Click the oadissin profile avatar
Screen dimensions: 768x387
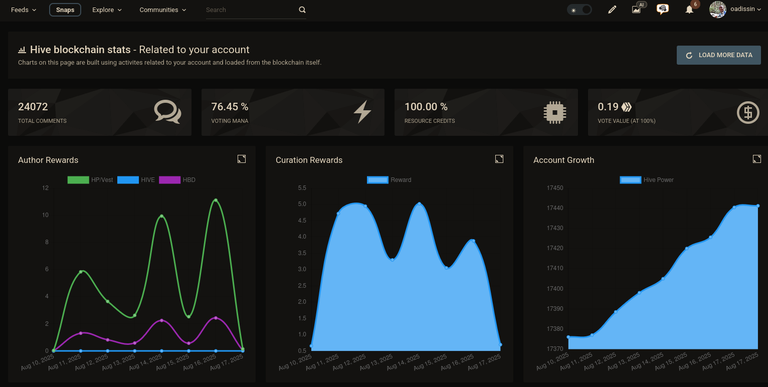pos(718,9)
